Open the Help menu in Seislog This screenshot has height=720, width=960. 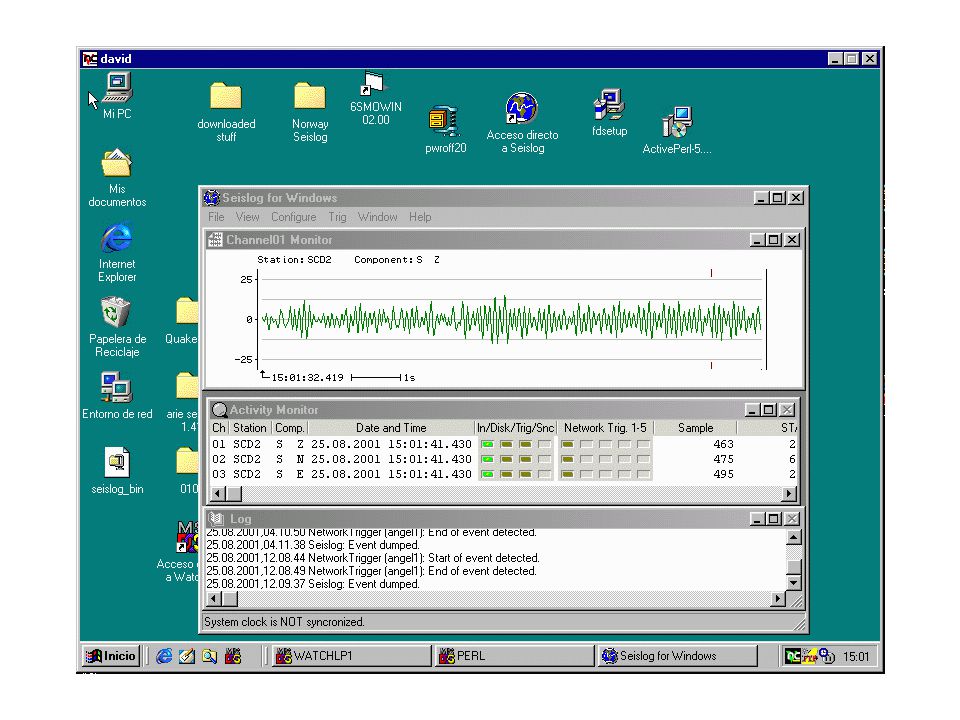[420, 217]
